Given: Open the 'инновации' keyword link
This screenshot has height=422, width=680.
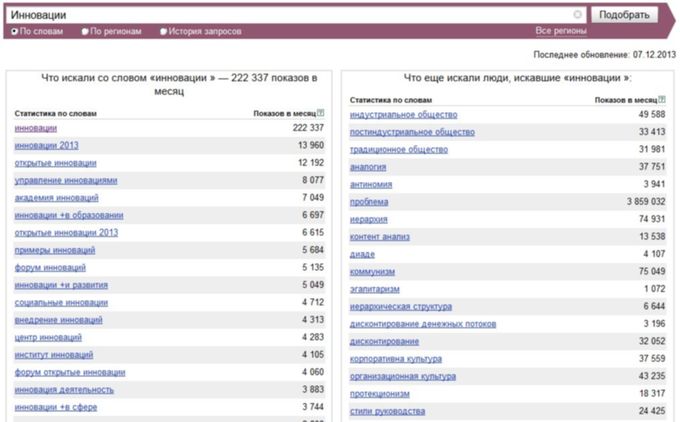Looking at the screenshot, I should pyautogui.click(x=36, y=128).
